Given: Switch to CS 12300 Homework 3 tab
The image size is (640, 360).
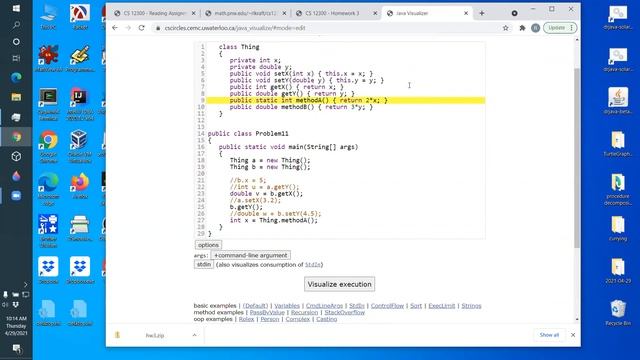Looking at the screenshot, I should pos(337,13).
